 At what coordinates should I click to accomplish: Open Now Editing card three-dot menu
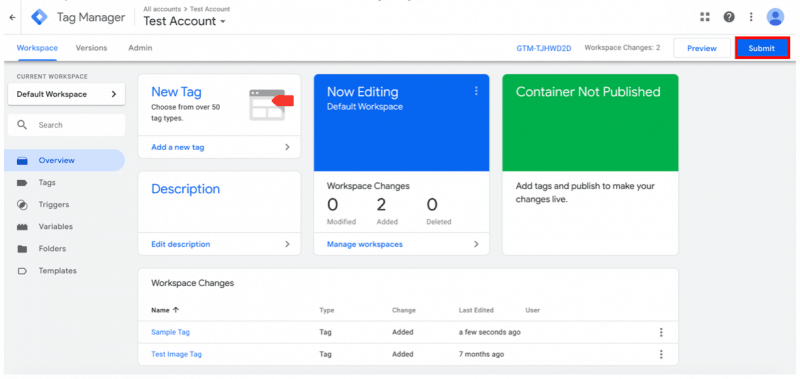pyautogui.click(x=476, y=91)
